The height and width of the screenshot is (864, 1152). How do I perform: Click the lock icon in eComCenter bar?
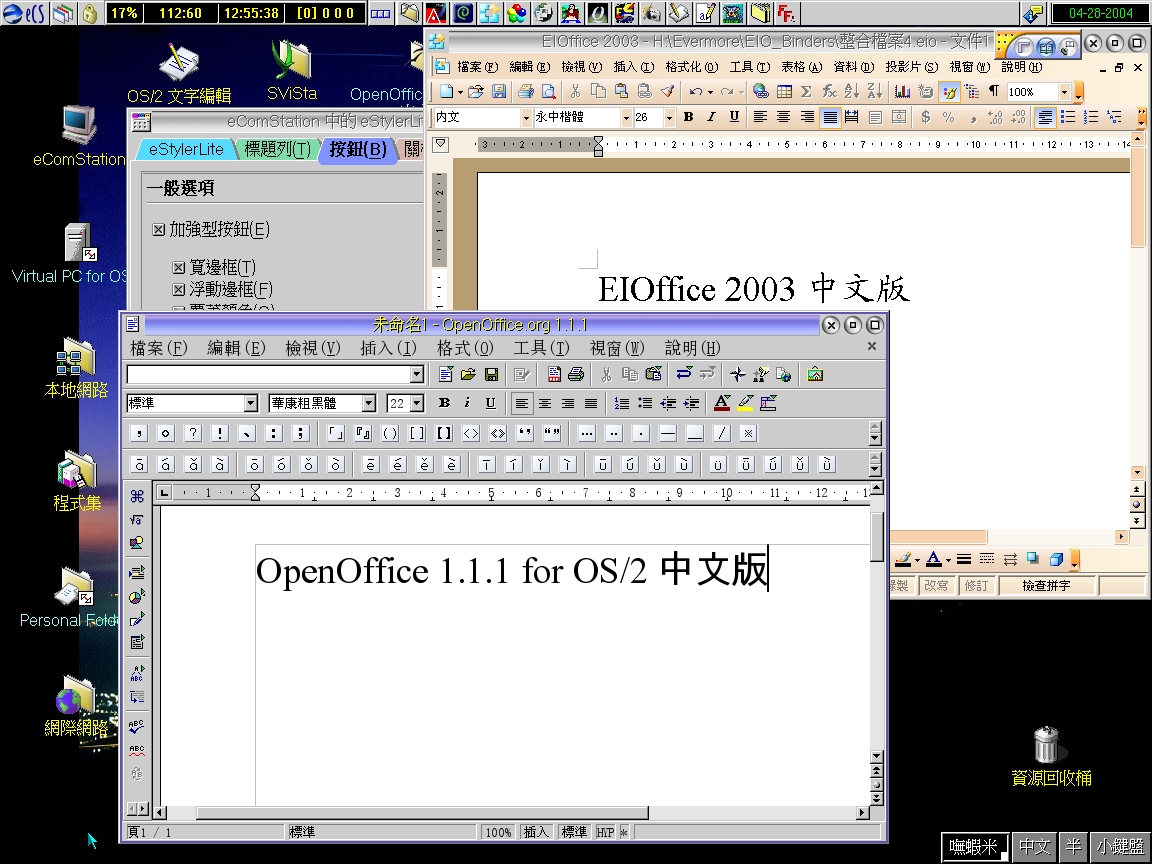pyautogui.click(x=89, y=13)
